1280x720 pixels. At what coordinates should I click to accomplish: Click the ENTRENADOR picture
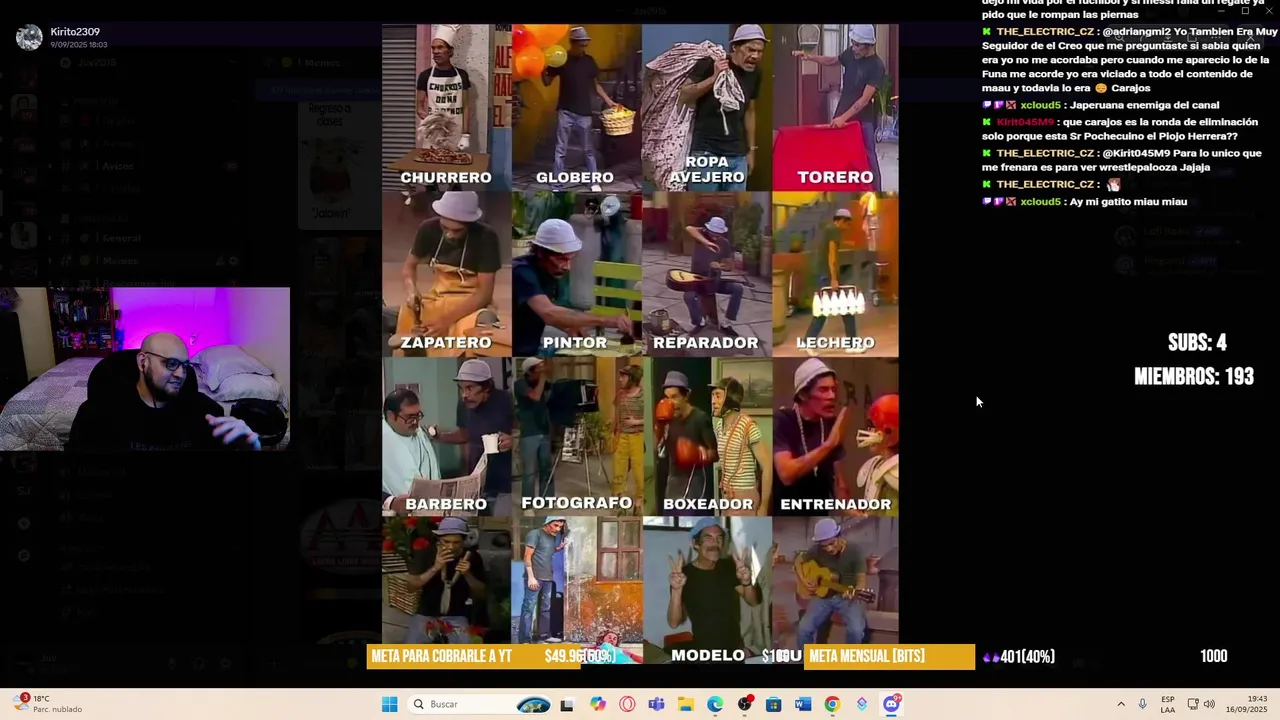pyautogui.click(x=835, y=436)
